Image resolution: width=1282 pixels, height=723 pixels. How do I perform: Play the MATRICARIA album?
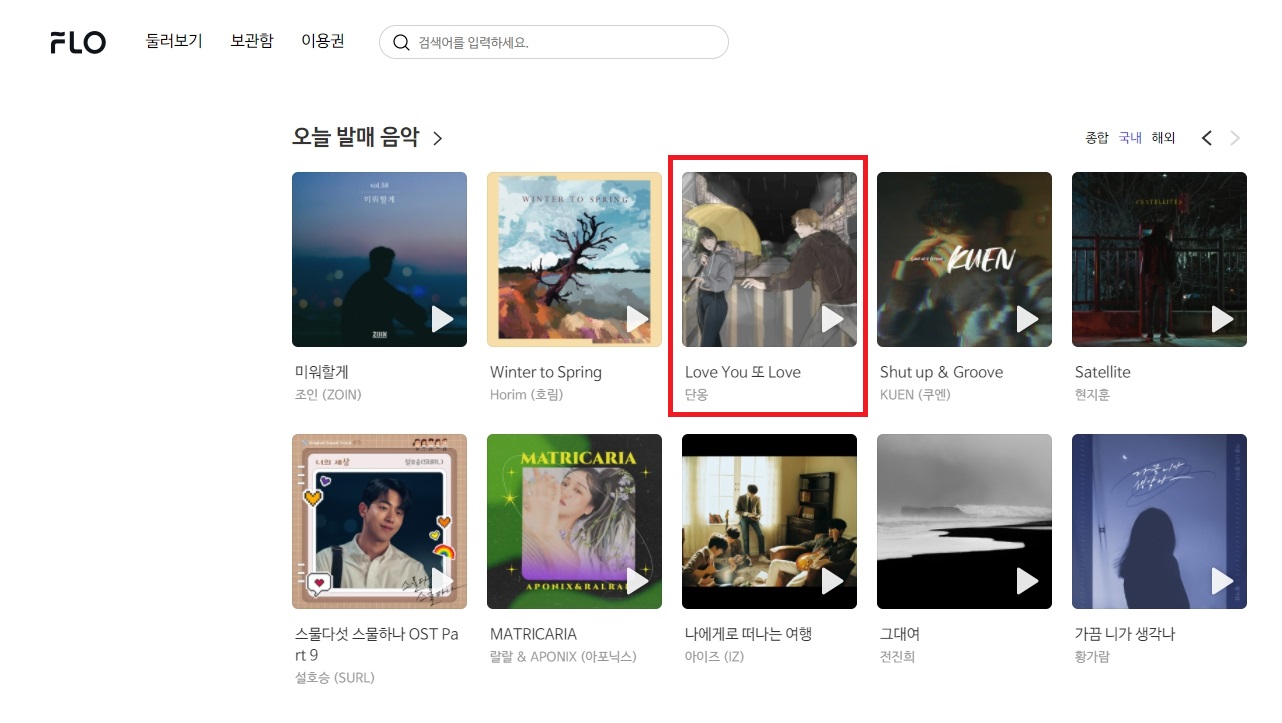pyautogui.click(x=637, y=581)
